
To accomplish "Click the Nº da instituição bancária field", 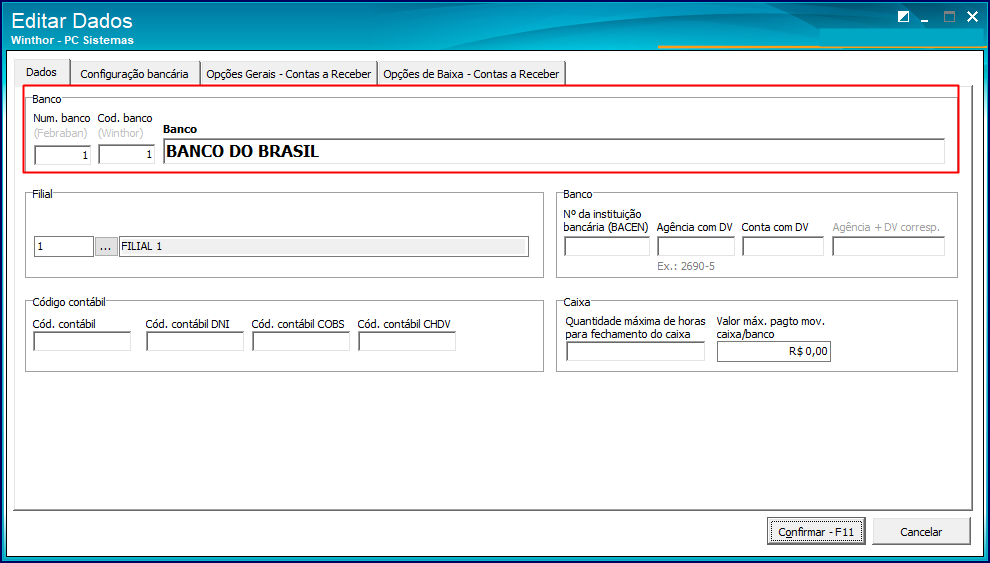I will click(607, 247).
